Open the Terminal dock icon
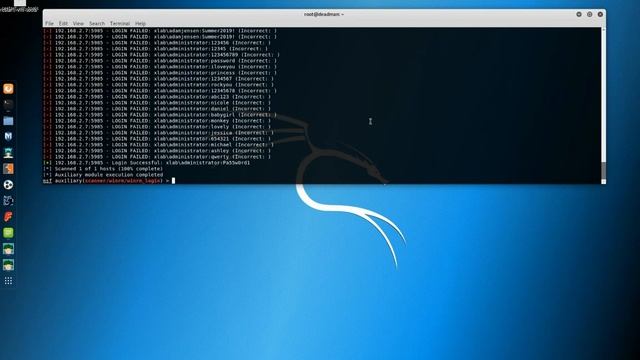Image resolution: width=640 pixels, height=360 pixels. click(x=8, y=104)
